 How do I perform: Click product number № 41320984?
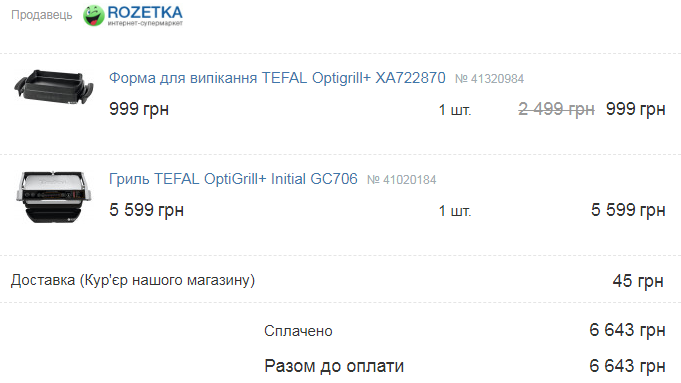point(489,79)
